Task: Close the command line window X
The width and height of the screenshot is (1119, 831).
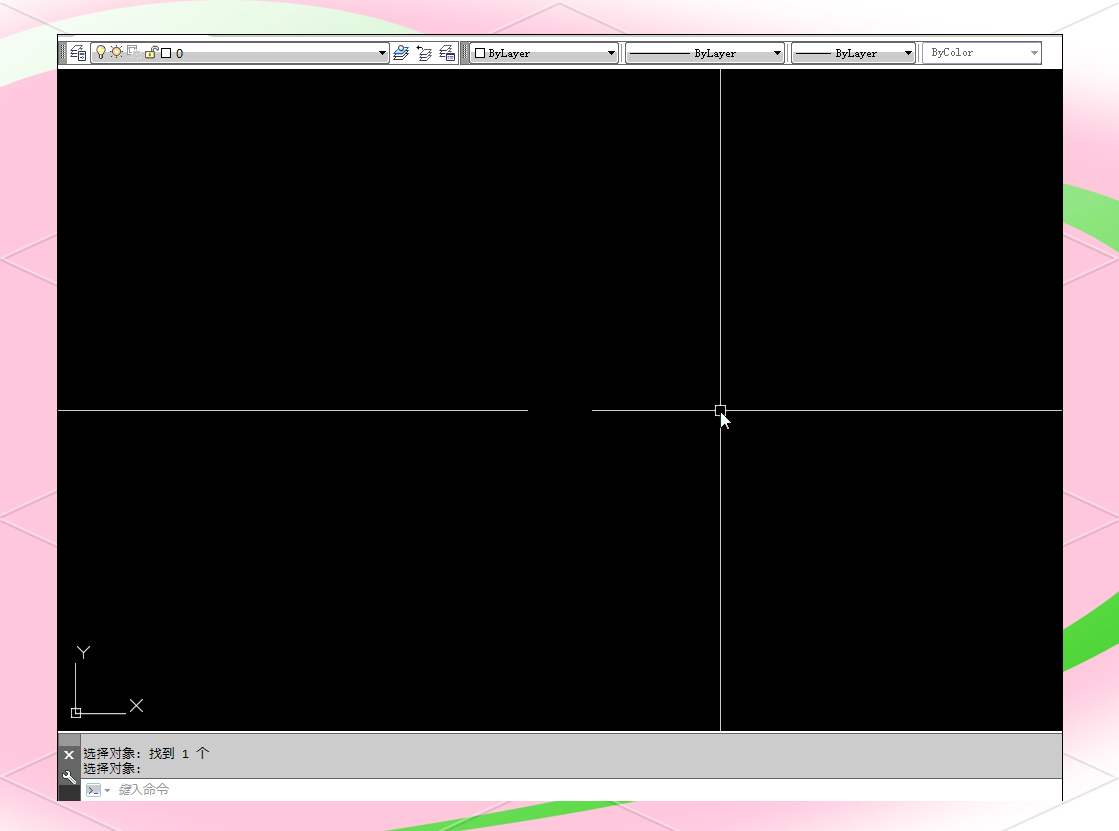Action: (x=69, y=755)
